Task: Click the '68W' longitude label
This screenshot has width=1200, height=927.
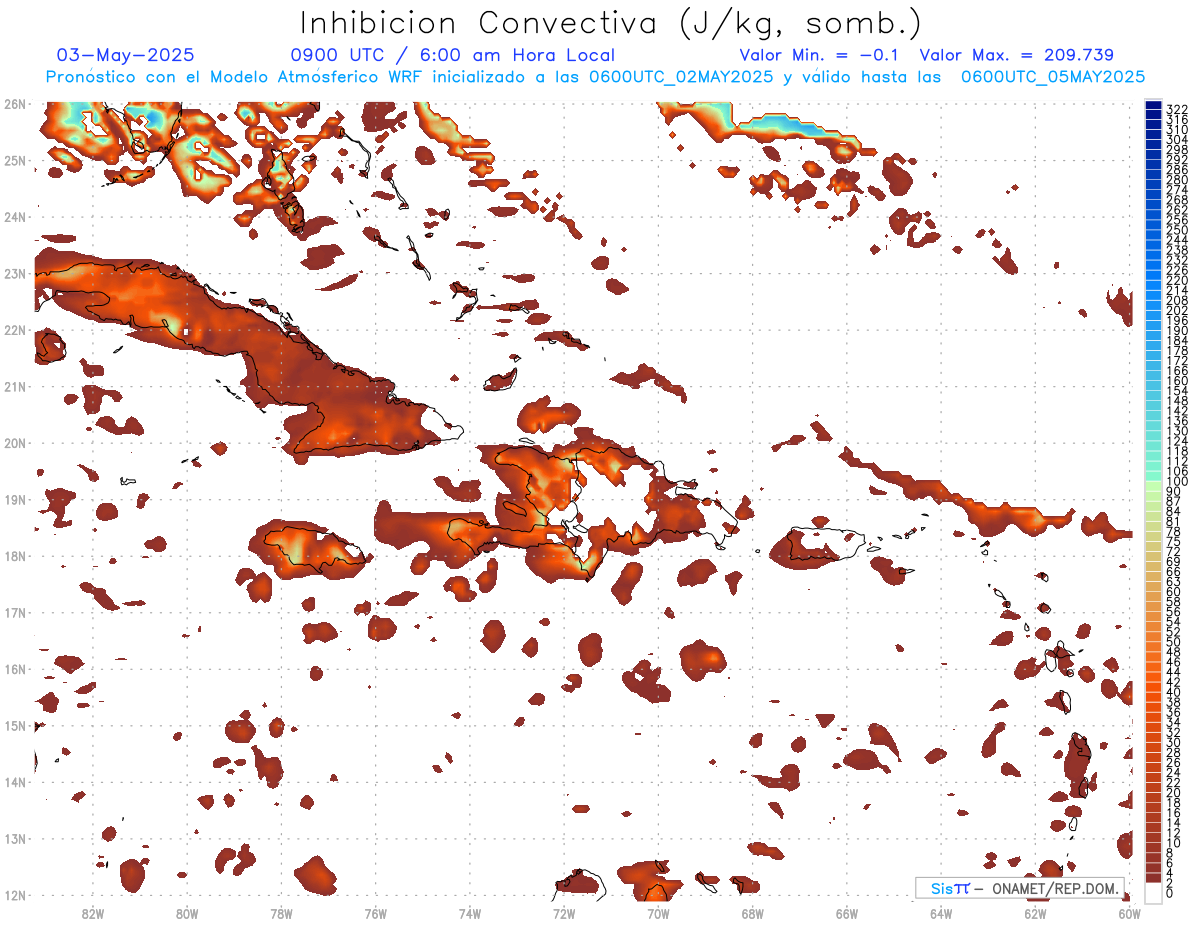Action: (x=753, y=913)
